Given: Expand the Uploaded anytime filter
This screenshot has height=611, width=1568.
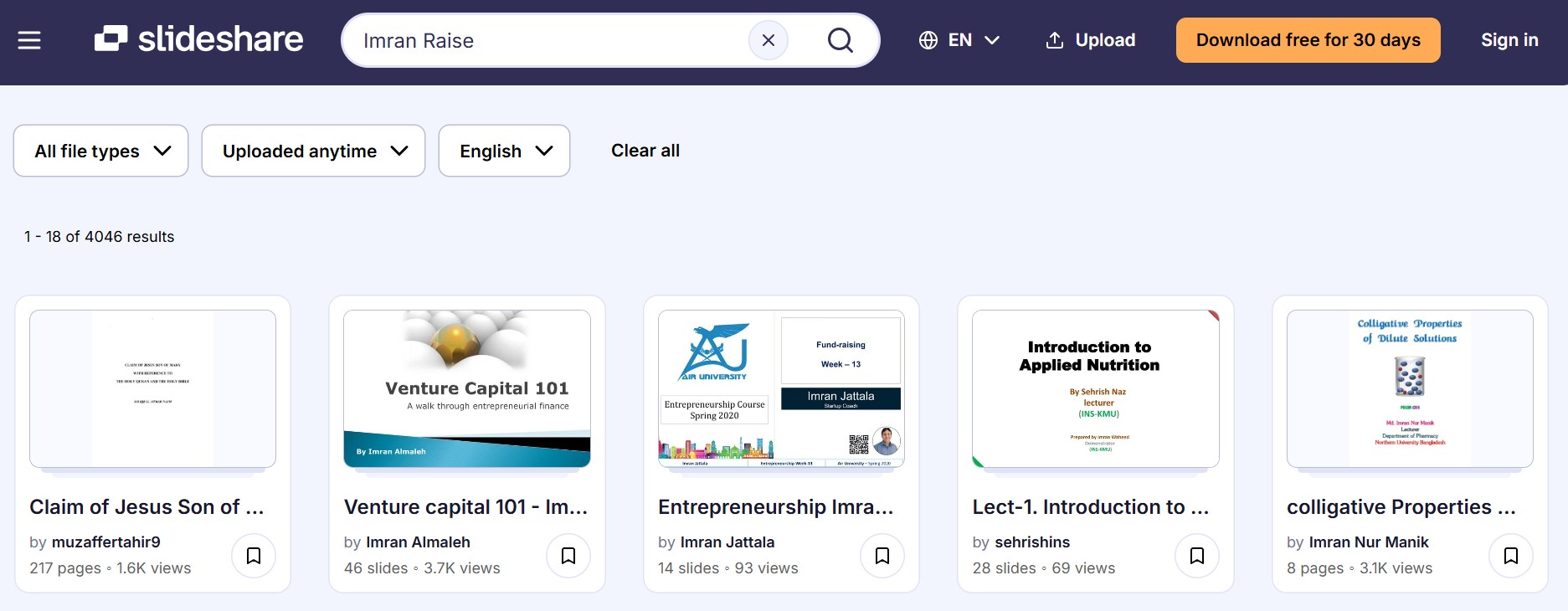Looking at the screenshot, I should [x=314, y=151].
